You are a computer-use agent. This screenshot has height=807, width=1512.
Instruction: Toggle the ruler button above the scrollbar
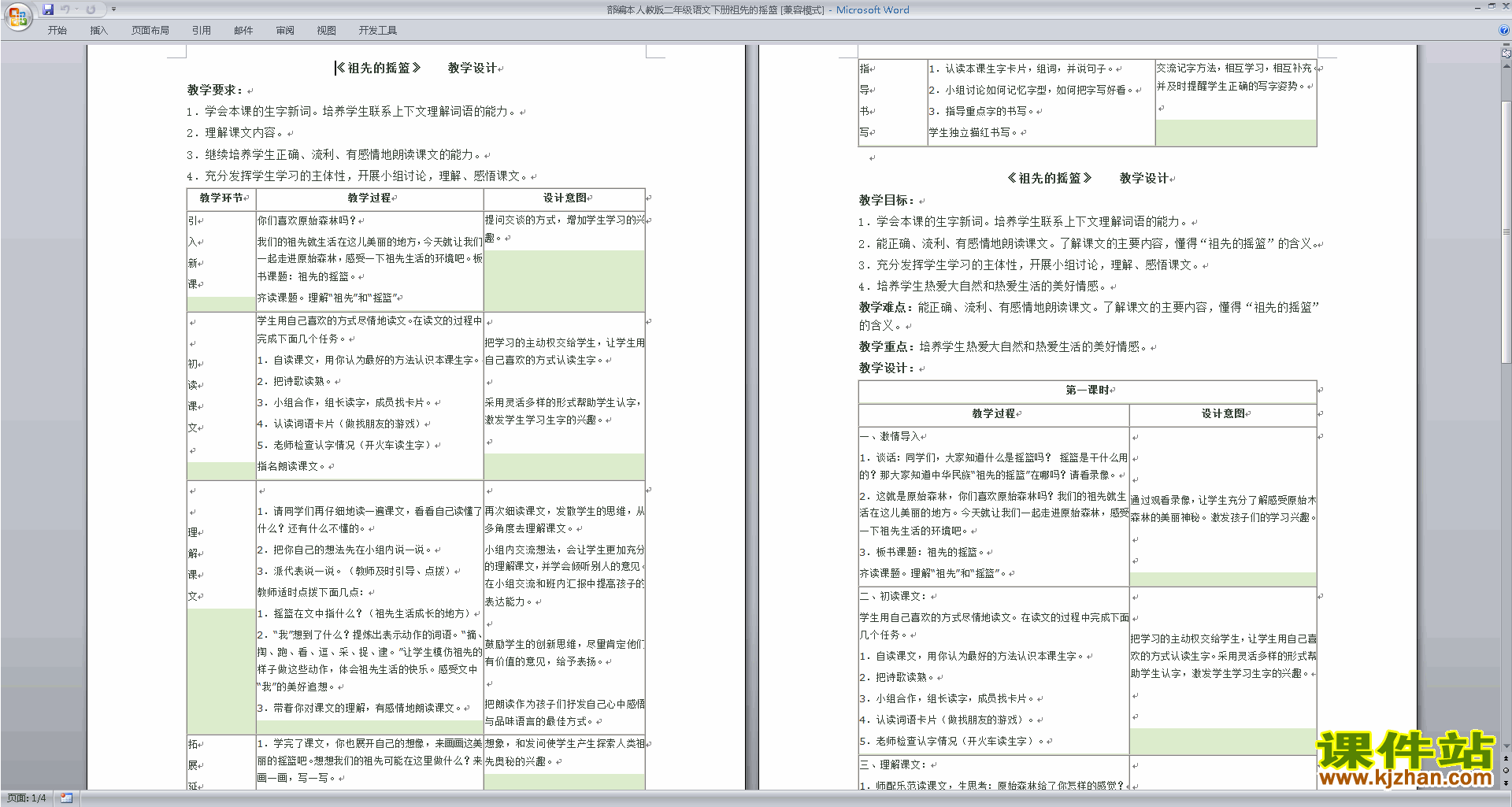(x=1506, y=54)
